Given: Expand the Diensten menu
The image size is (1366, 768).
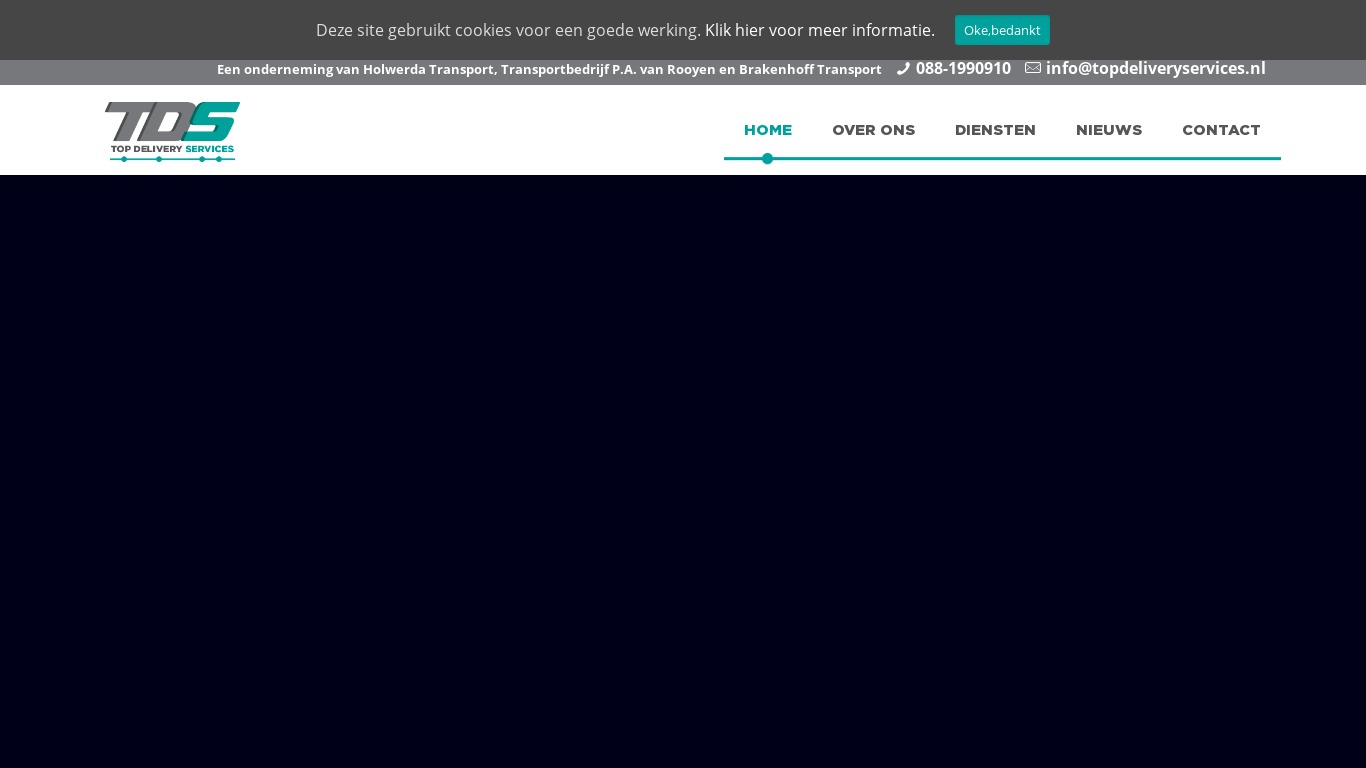Looking at the screenshot, I should click(x=995, y=130).
